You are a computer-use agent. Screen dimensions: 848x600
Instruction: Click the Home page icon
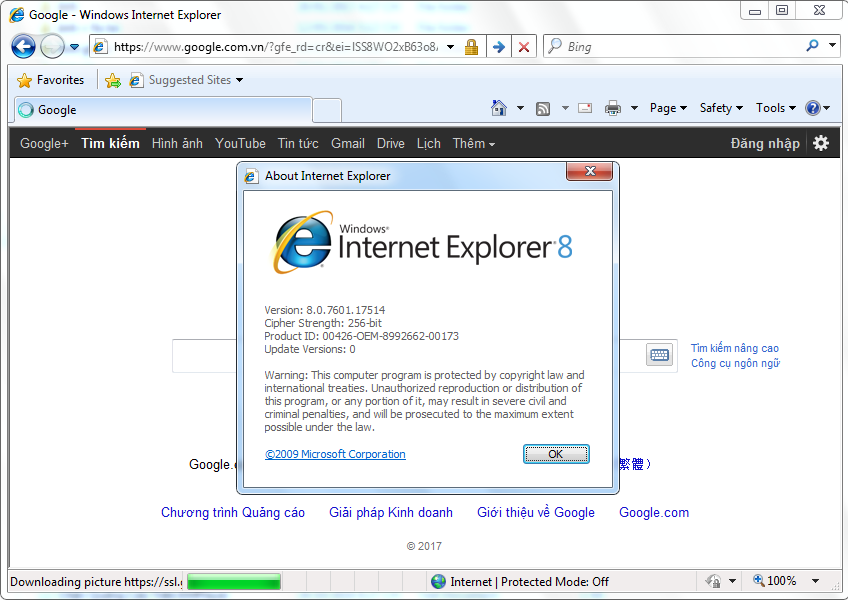click(x=499, y=108)
